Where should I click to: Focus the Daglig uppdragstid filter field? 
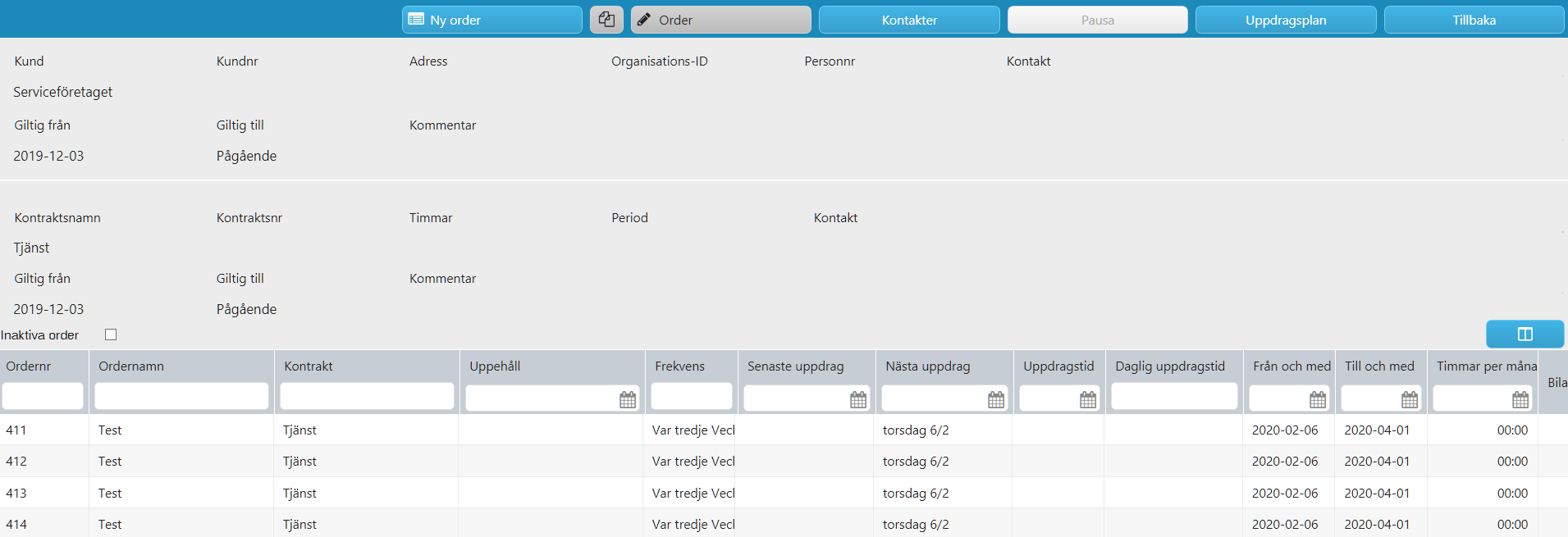click(1174, 396)
